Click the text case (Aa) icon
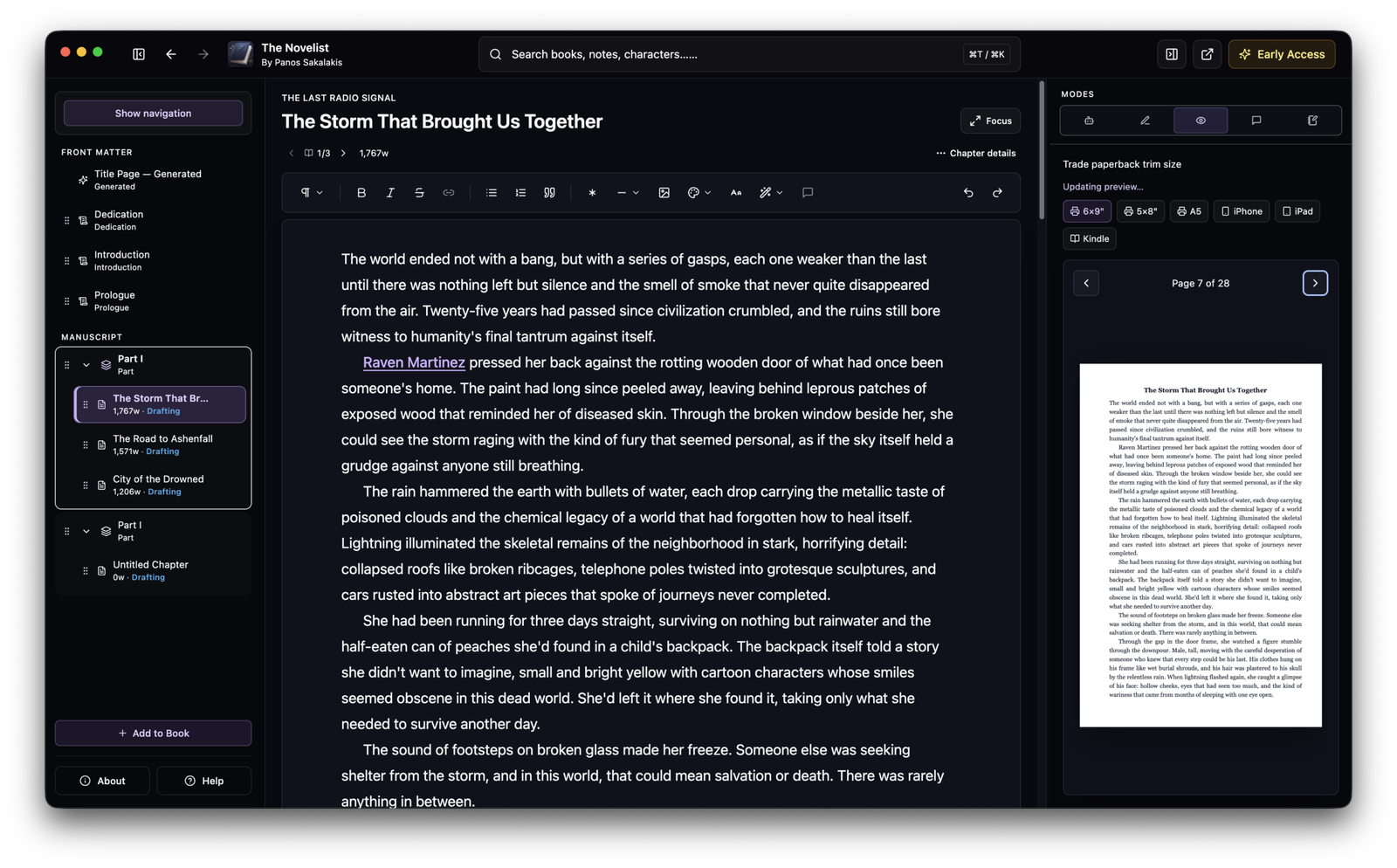This screenshot has height=868, width=1397. 736,193
